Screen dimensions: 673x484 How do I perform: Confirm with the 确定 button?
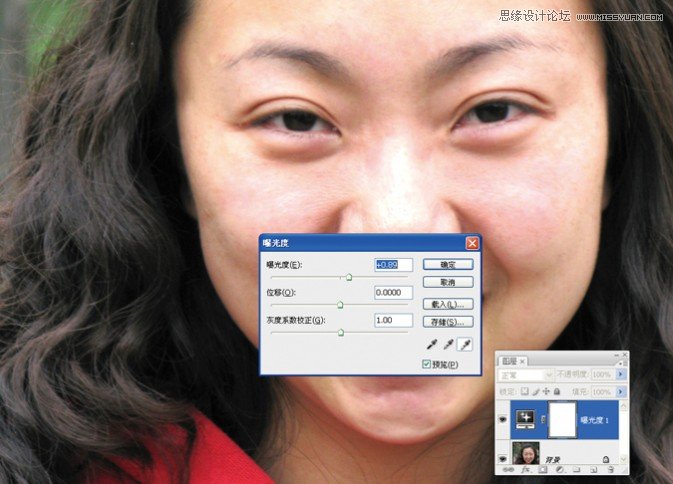coord(448,264)
